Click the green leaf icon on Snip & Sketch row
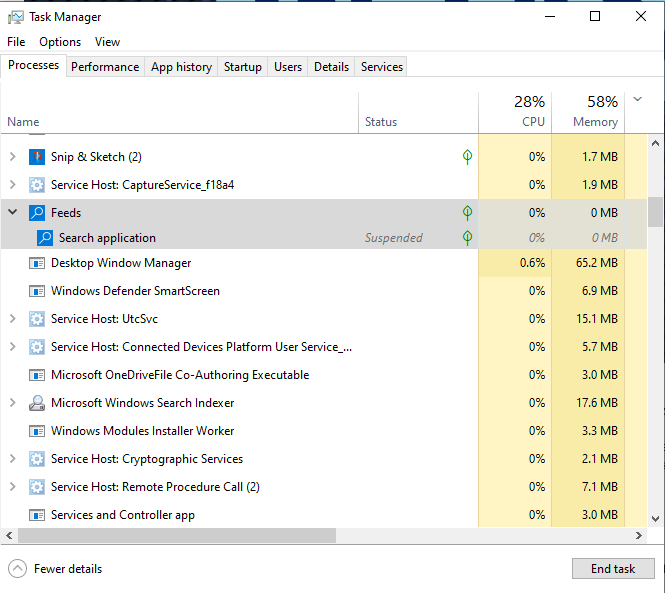 [467, 157]
